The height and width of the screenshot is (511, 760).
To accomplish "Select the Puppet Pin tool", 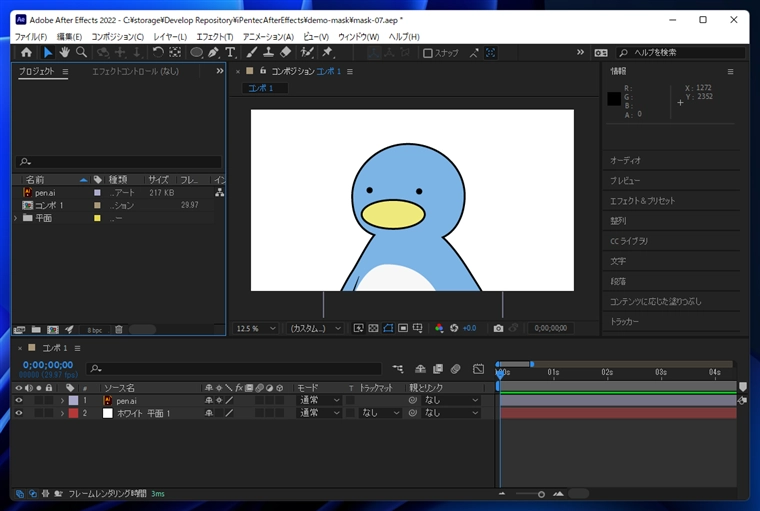I will pos(327,52).
